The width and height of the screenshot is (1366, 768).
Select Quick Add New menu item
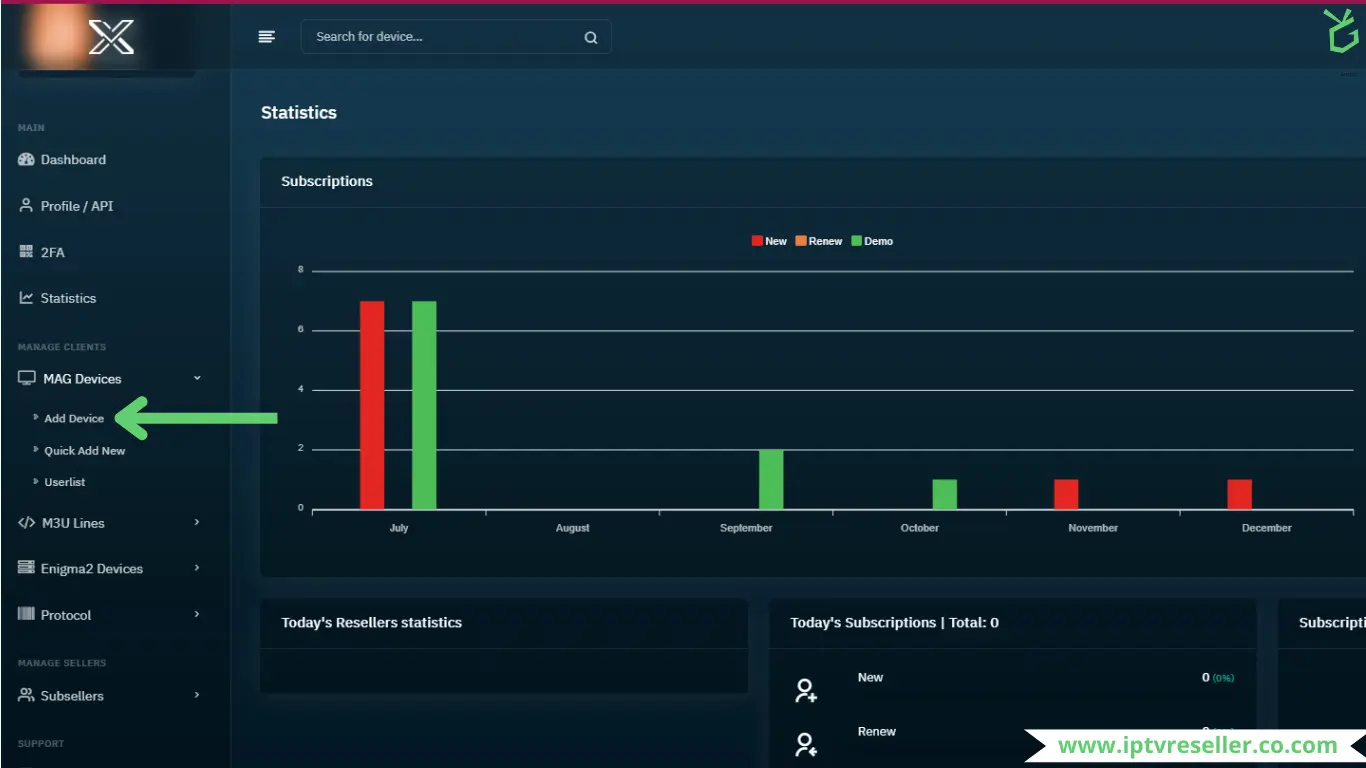pyautogui.click(x=85, y=451)
